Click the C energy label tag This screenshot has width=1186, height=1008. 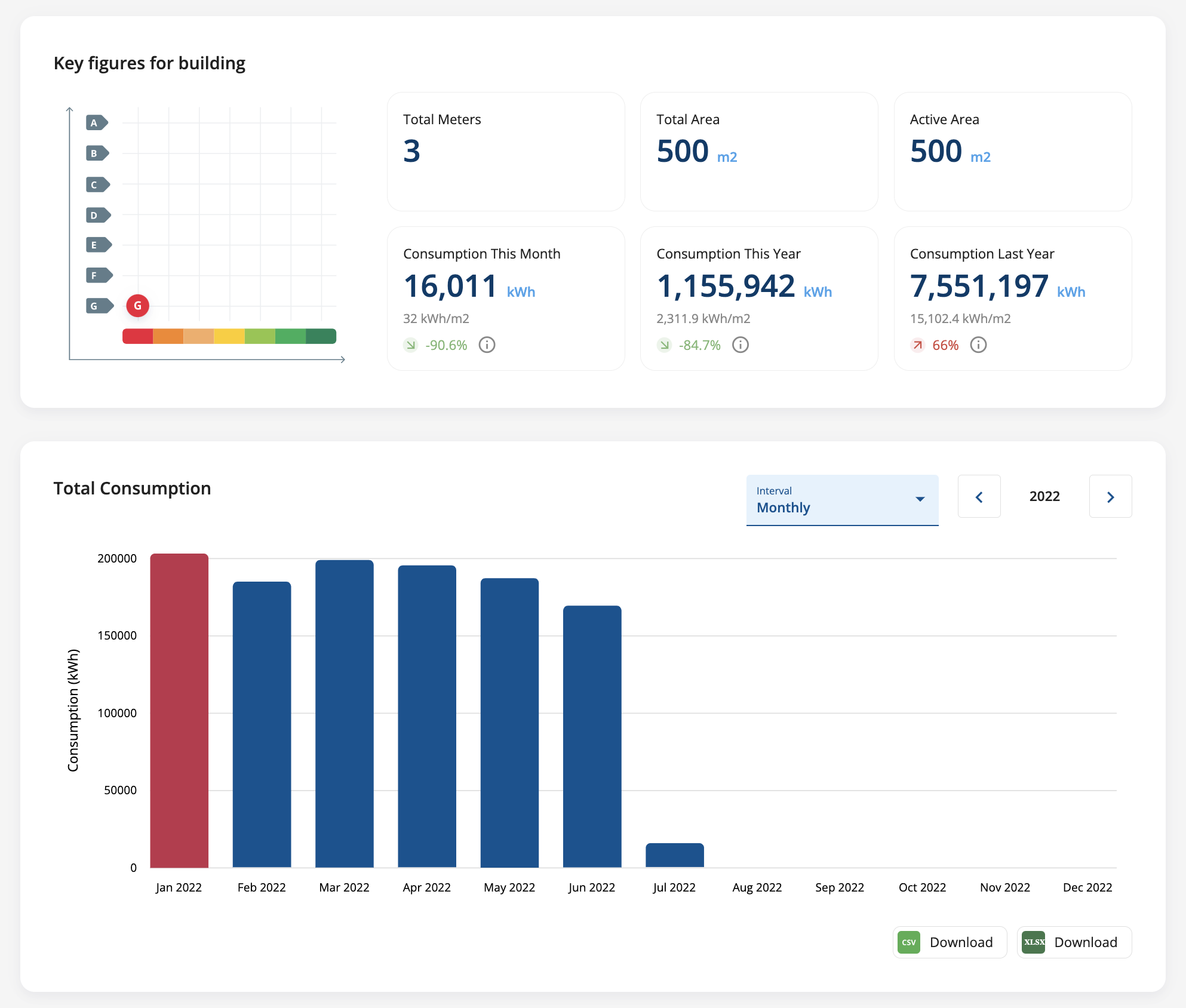point(98,185)
